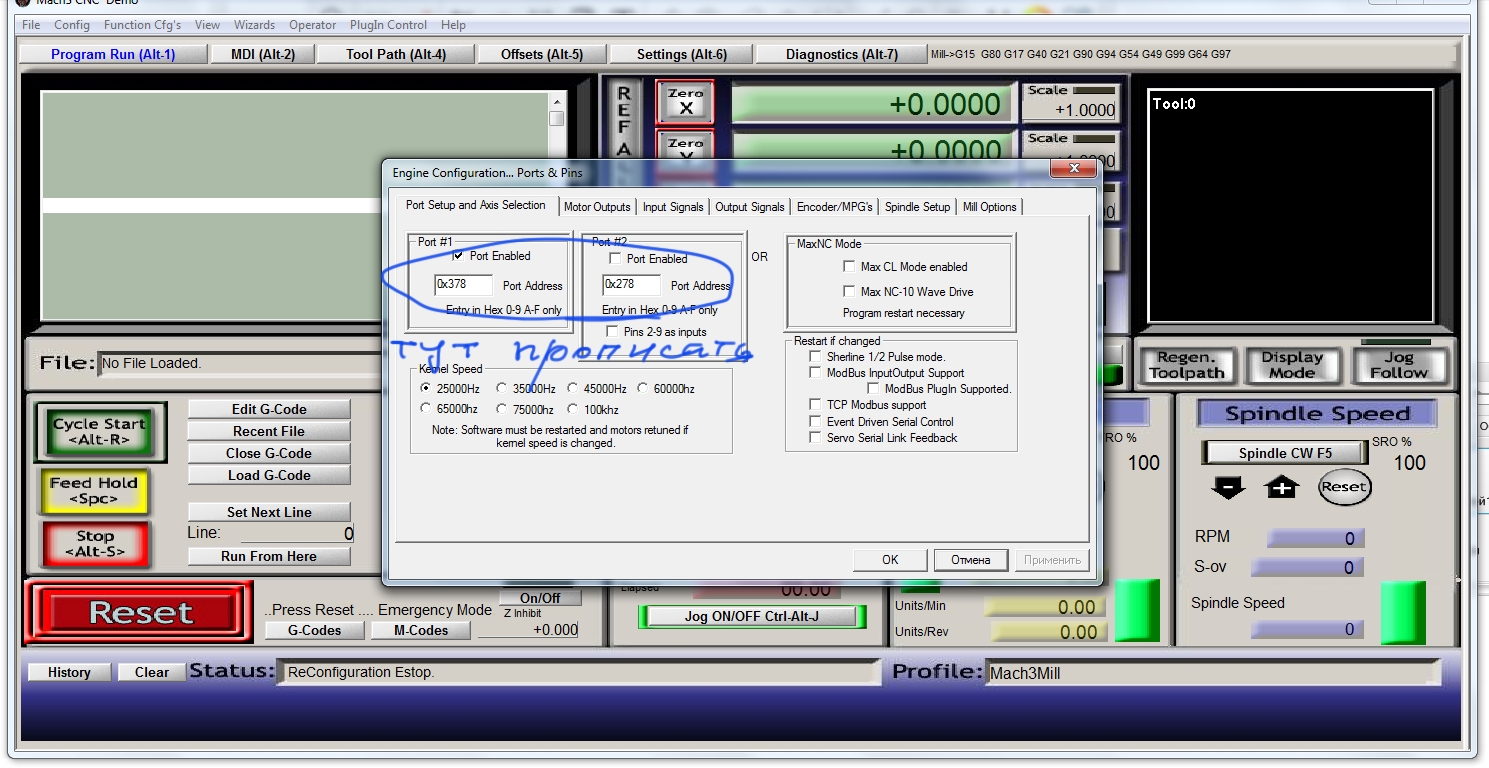Screen dimensions: 1489x768
Task: Confirm dialog with OK button
Action: tap(890, 560)
